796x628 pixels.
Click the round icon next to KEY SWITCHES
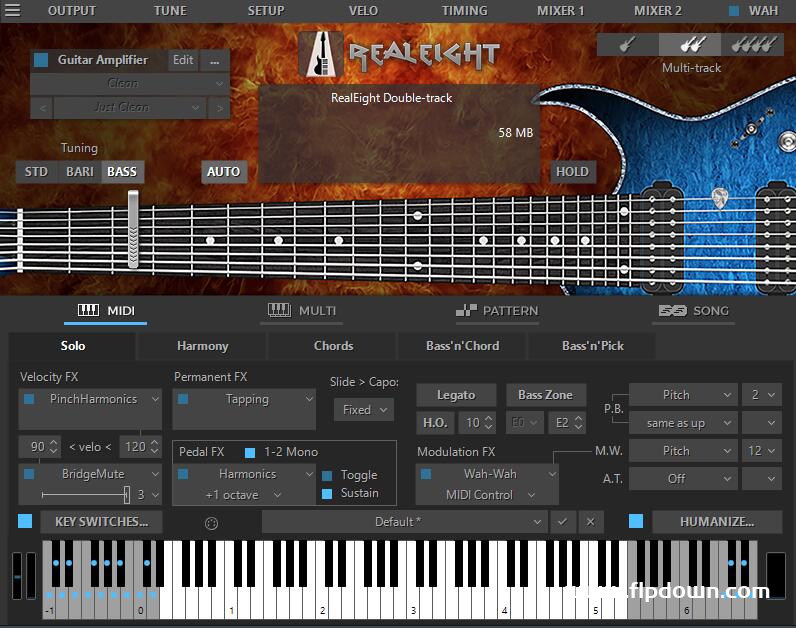coord(211,523)
